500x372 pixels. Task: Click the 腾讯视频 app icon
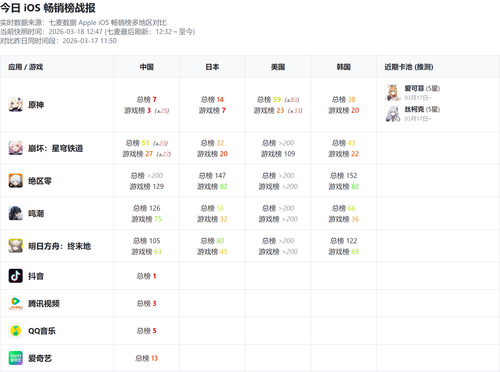[16, 303]
